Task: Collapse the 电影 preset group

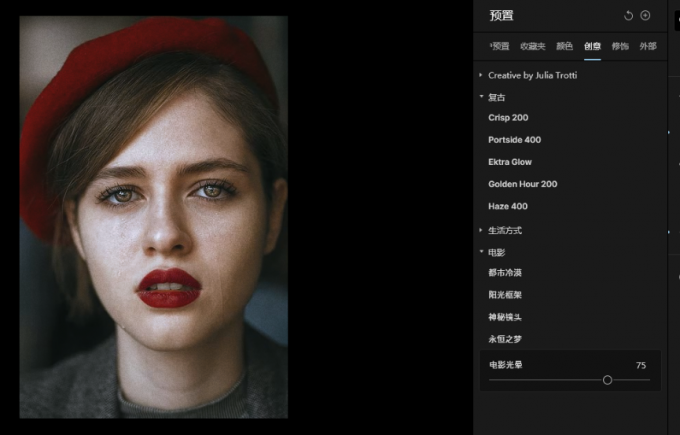Action: (x=496, y=252)
